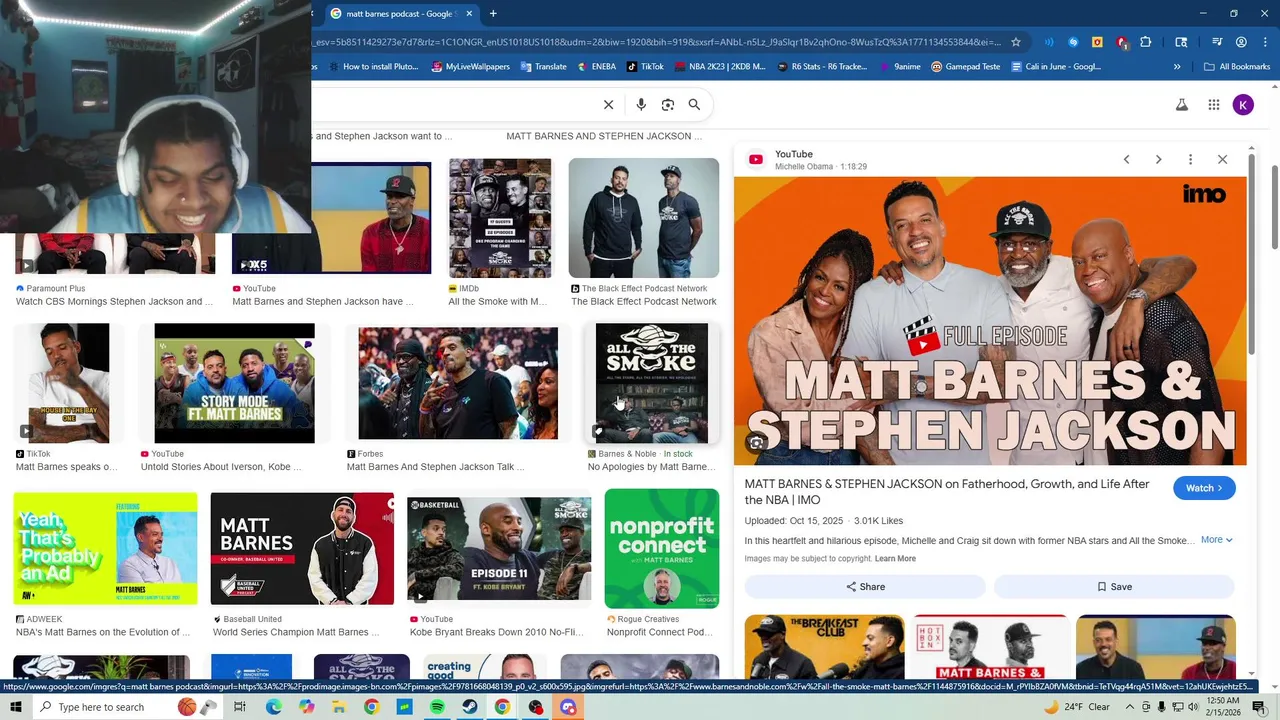
Task: Close the matt barnes podcast tab
Action: 468,13
